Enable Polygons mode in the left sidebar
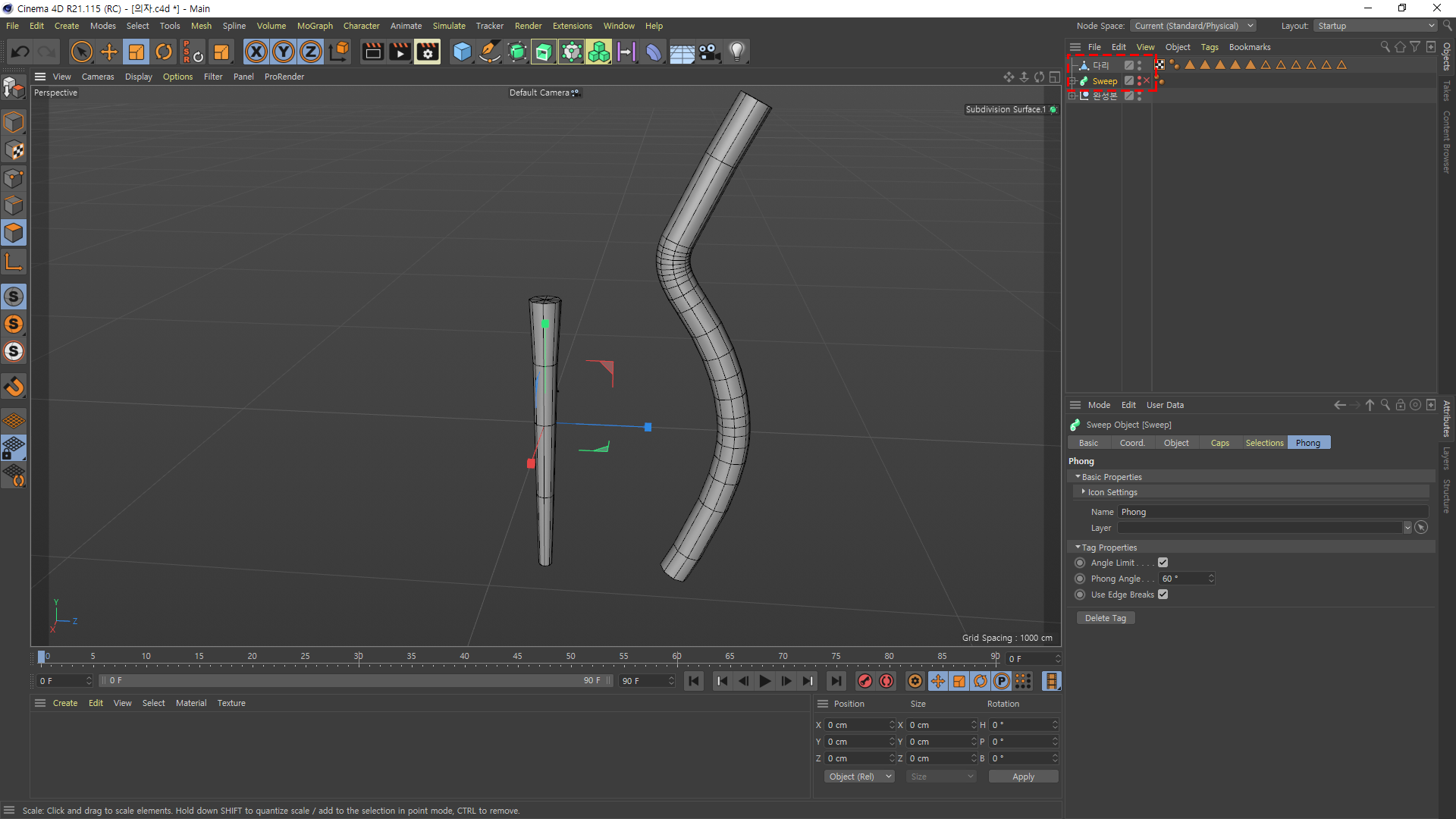Screen dimensions: 1456x819 [x=14, y=233]
